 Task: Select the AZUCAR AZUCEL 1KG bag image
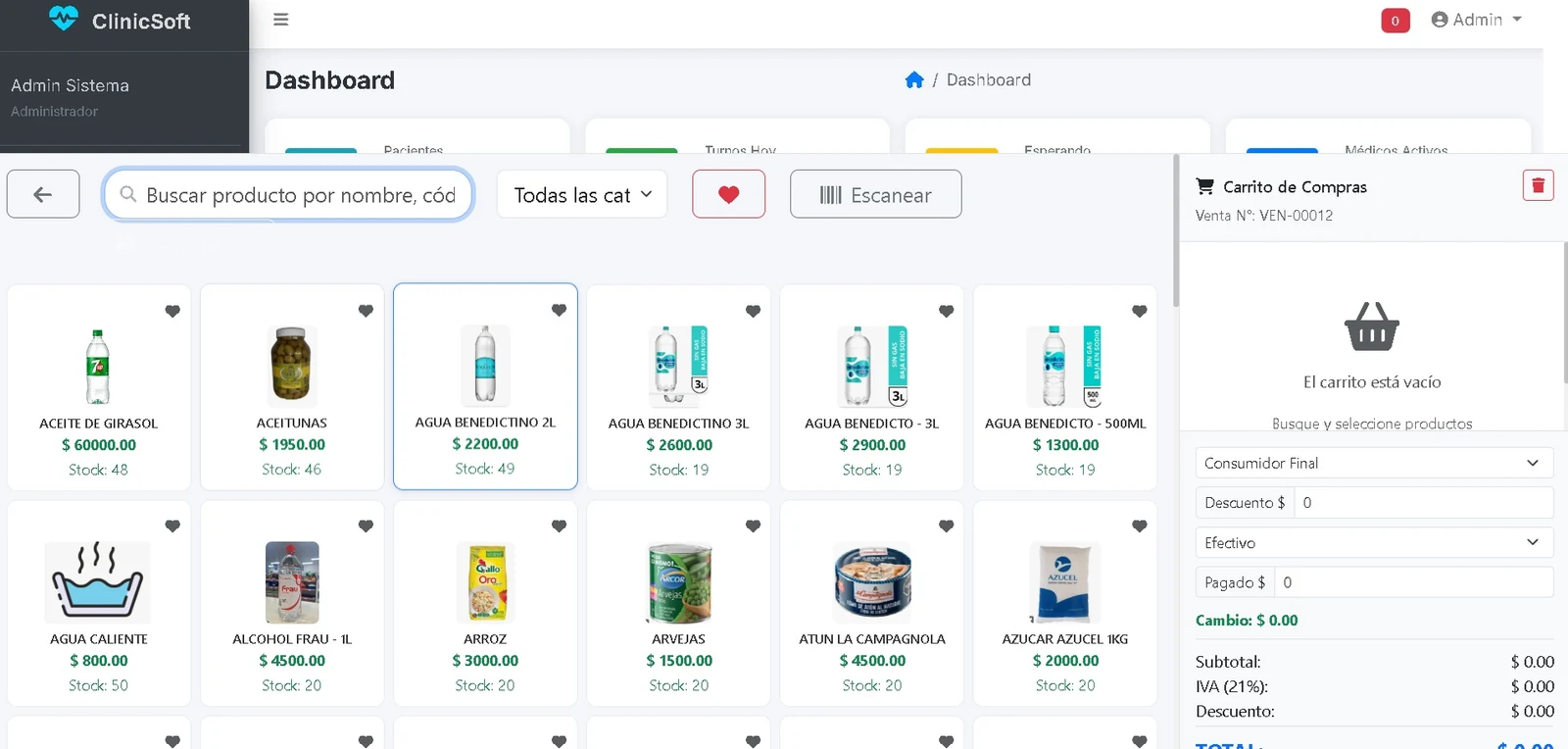pos(1064,582)
